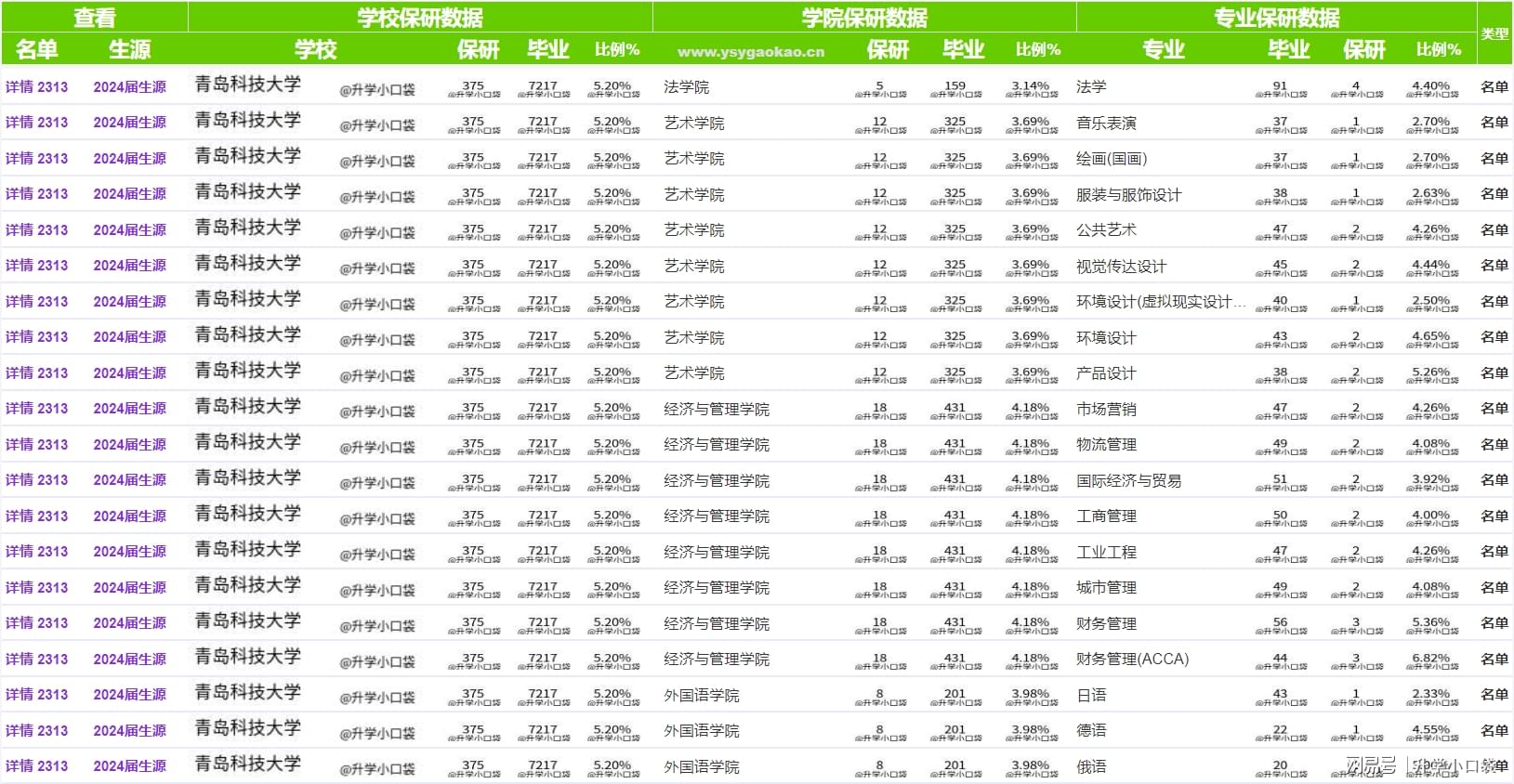Click the 生源 column header

point(129,49)
